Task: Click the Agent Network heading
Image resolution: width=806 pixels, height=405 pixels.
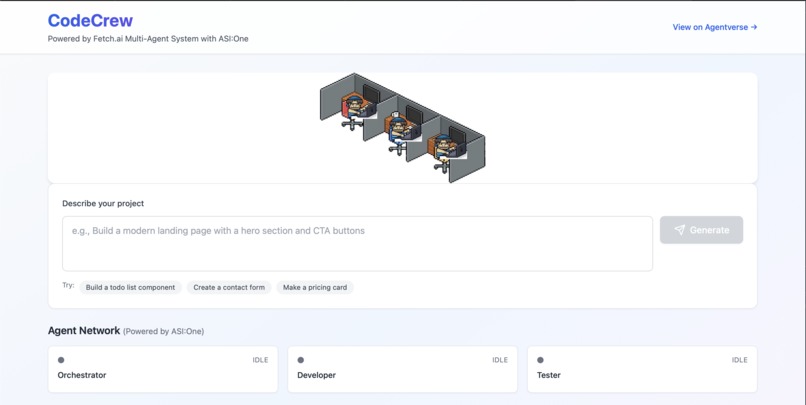Action: click(84, 330)
